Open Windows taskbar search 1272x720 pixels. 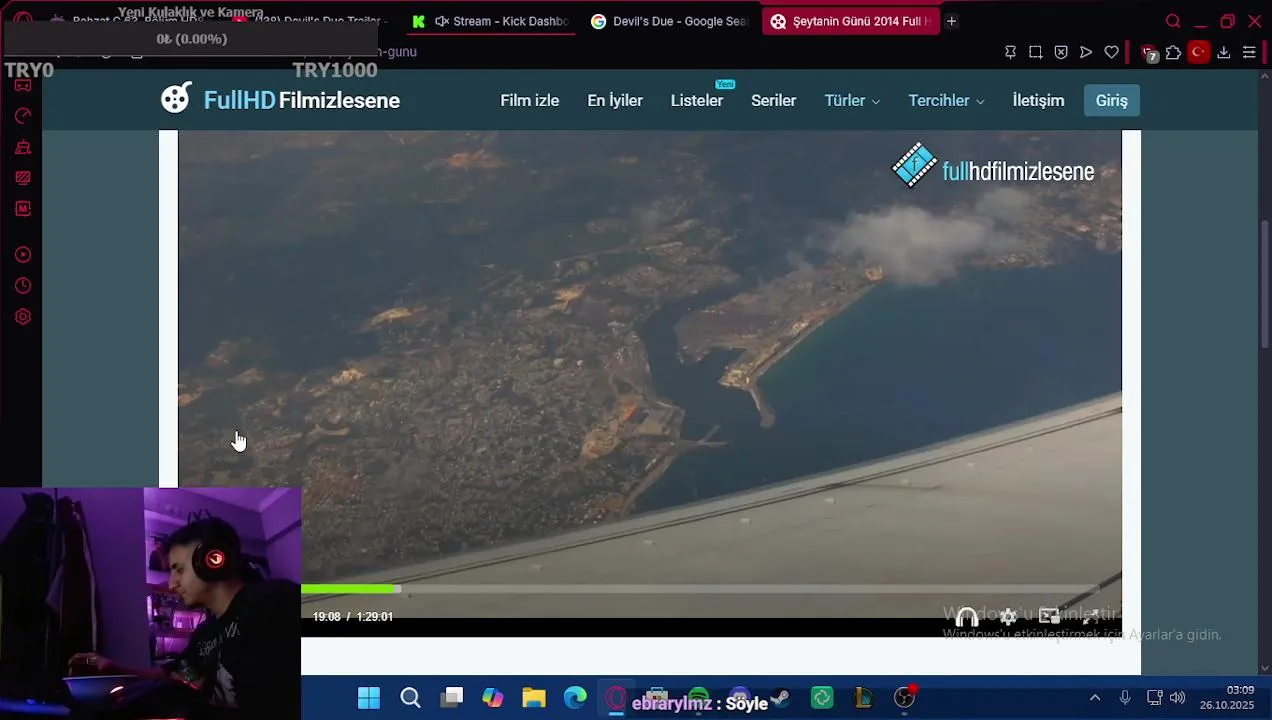(410, 698)
